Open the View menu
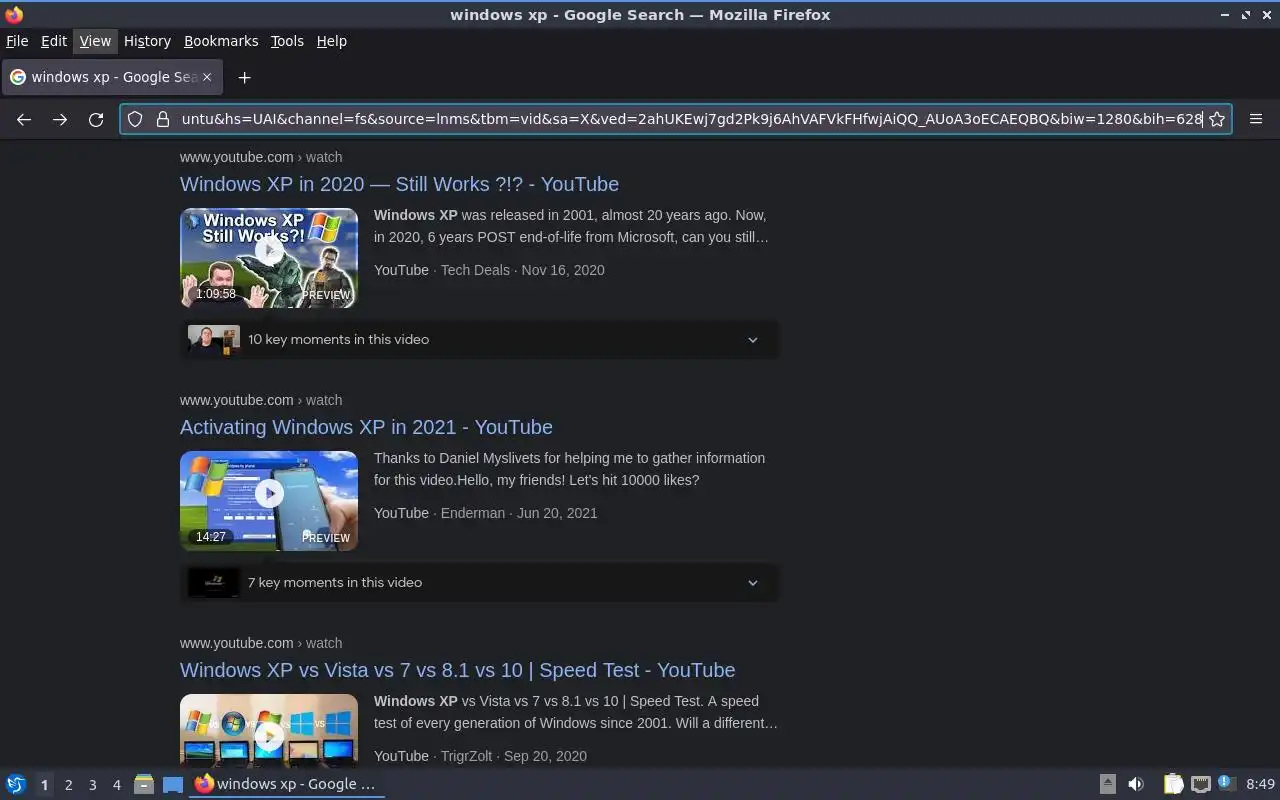The image size is (1280, 800). pyautogui.click(x=95, y=41)
